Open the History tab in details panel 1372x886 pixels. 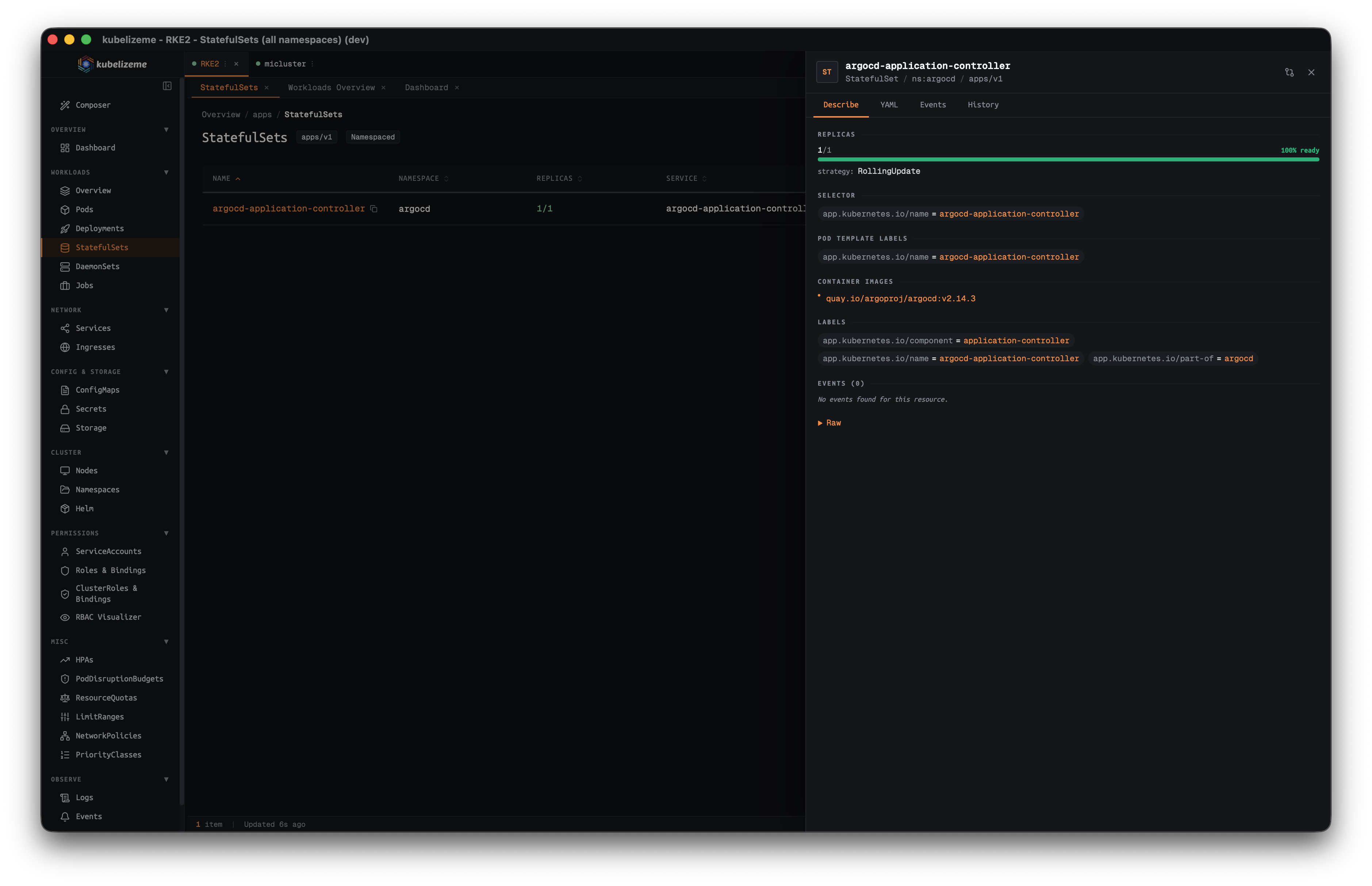click(983, 105)
